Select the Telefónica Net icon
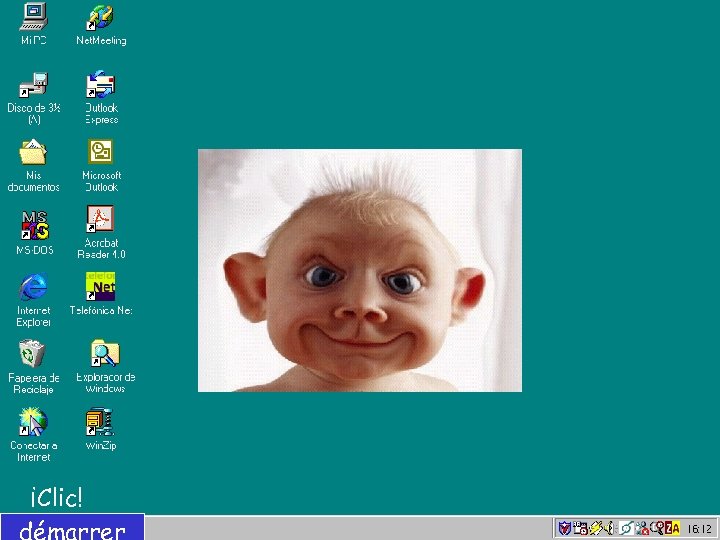This screenshot has height=540, width=720. click(101, 287)
